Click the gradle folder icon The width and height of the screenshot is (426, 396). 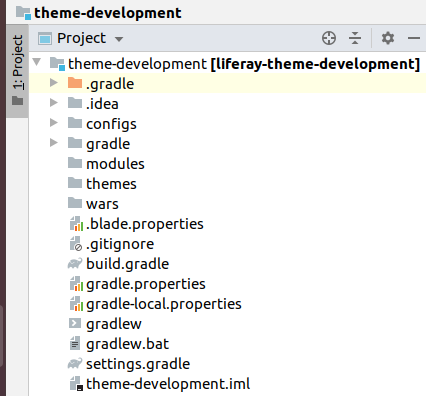(75, 142)
